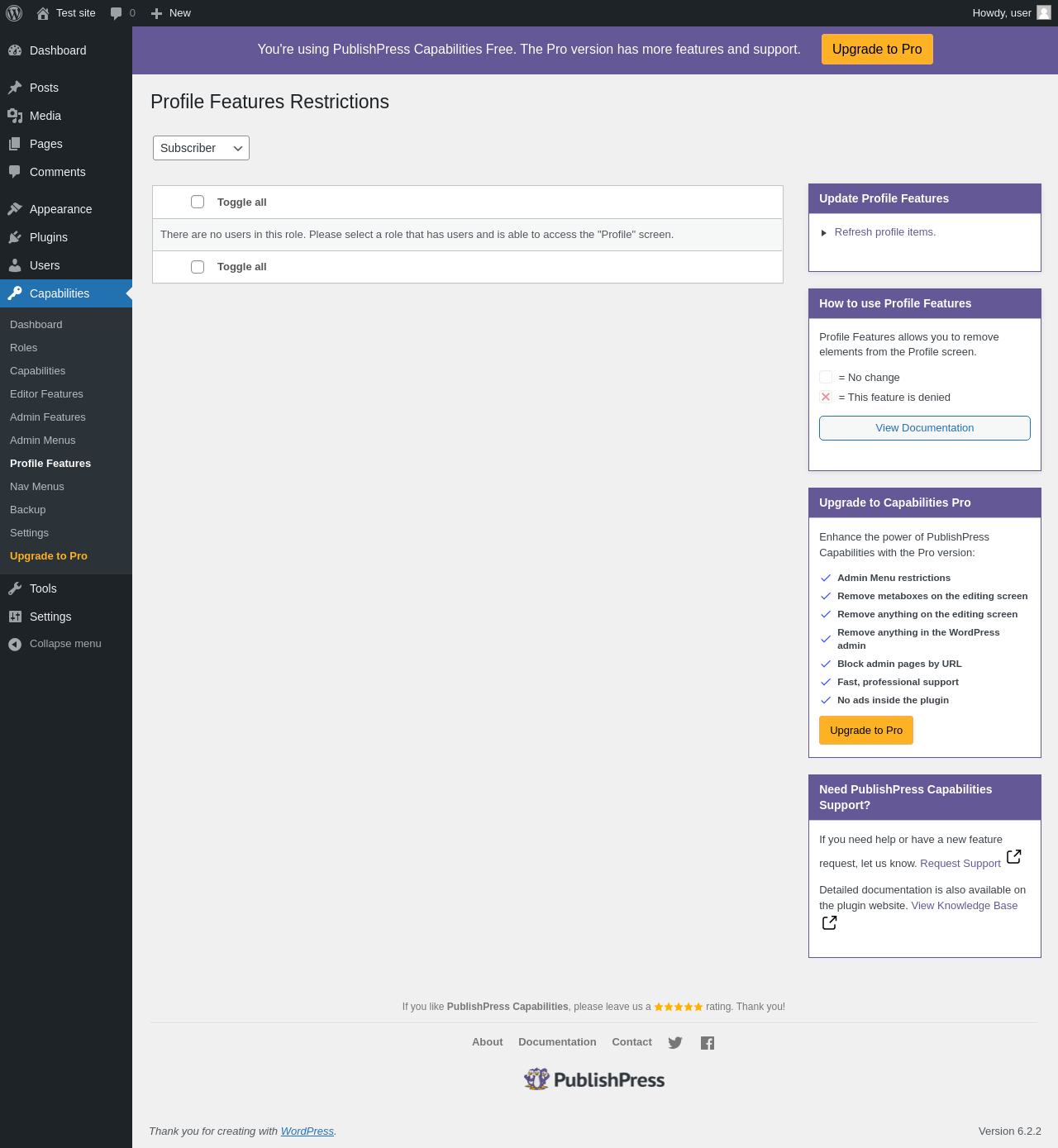Click the Plugins plug icon
Image resolution: width=1058 pixels, height=1148 pixels.
pos(15,237)
